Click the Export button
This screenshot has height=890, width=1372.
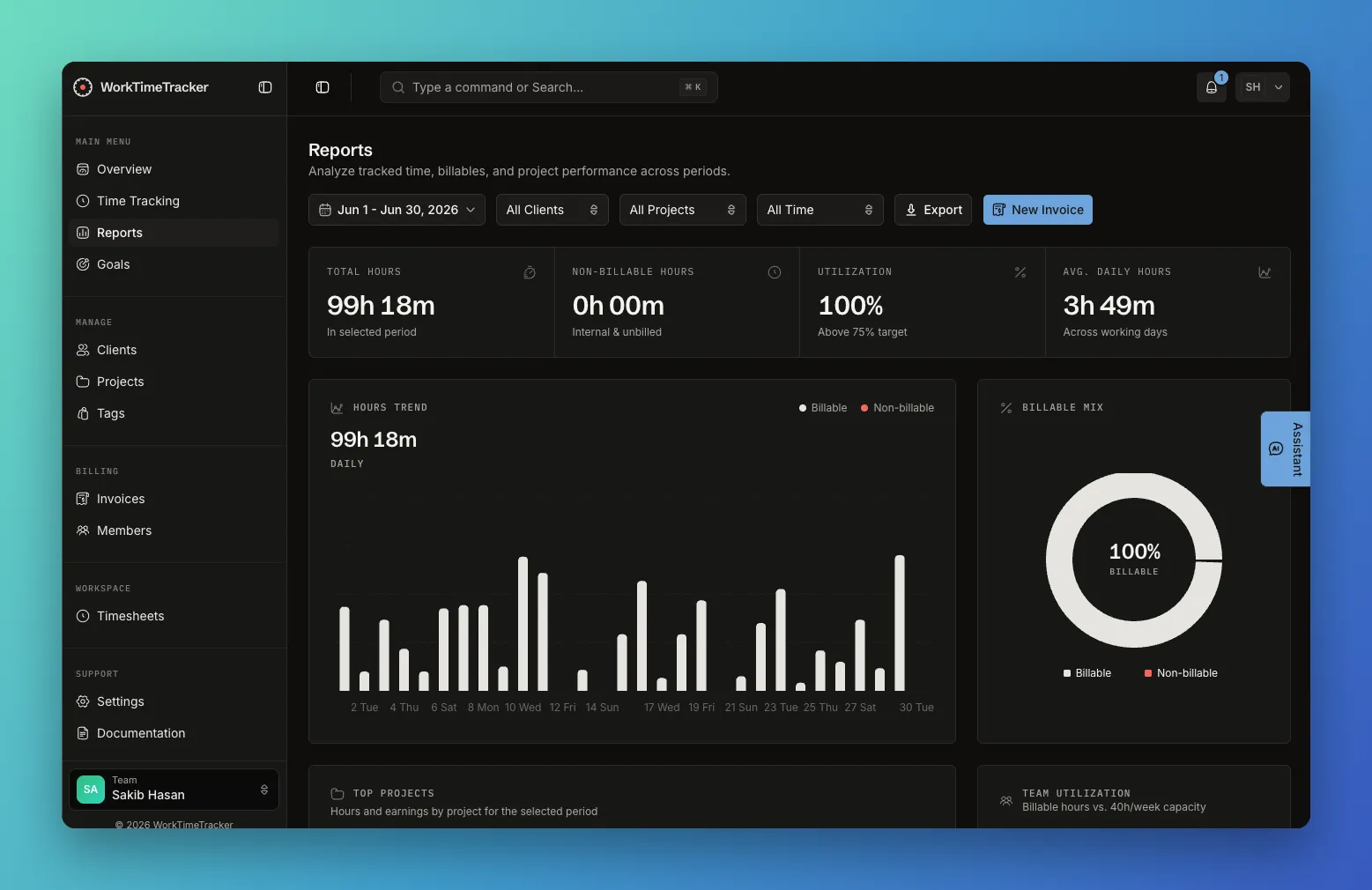pyautogui.click(x=933, y=210)
